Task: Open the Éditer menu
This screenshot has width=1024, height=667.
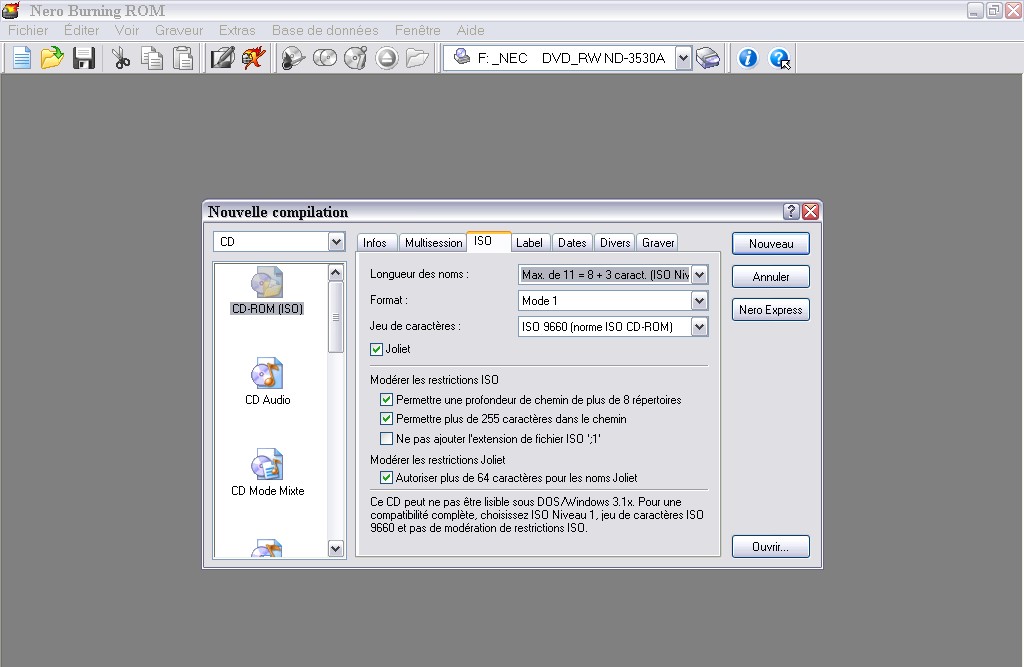Action: [82, 30]
